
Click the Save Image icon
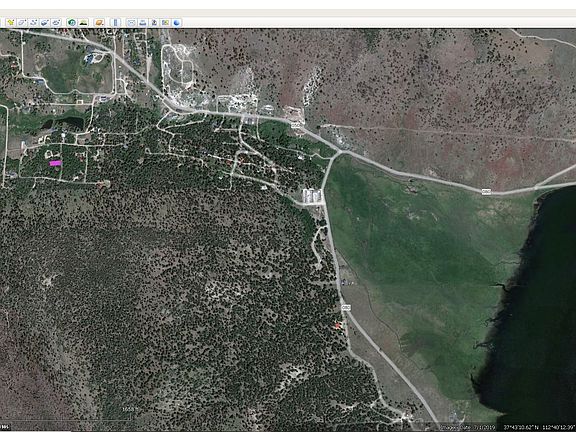[154, 22]
